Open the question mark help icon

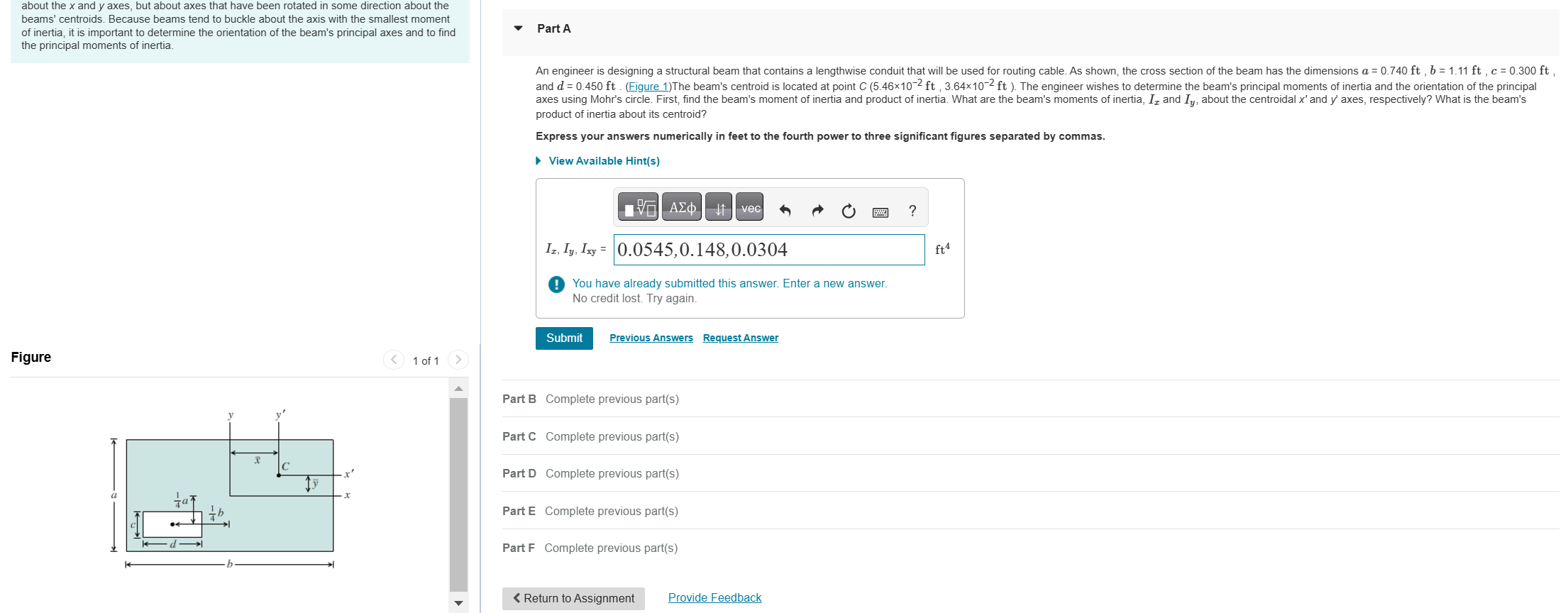[x=912, y=211]
